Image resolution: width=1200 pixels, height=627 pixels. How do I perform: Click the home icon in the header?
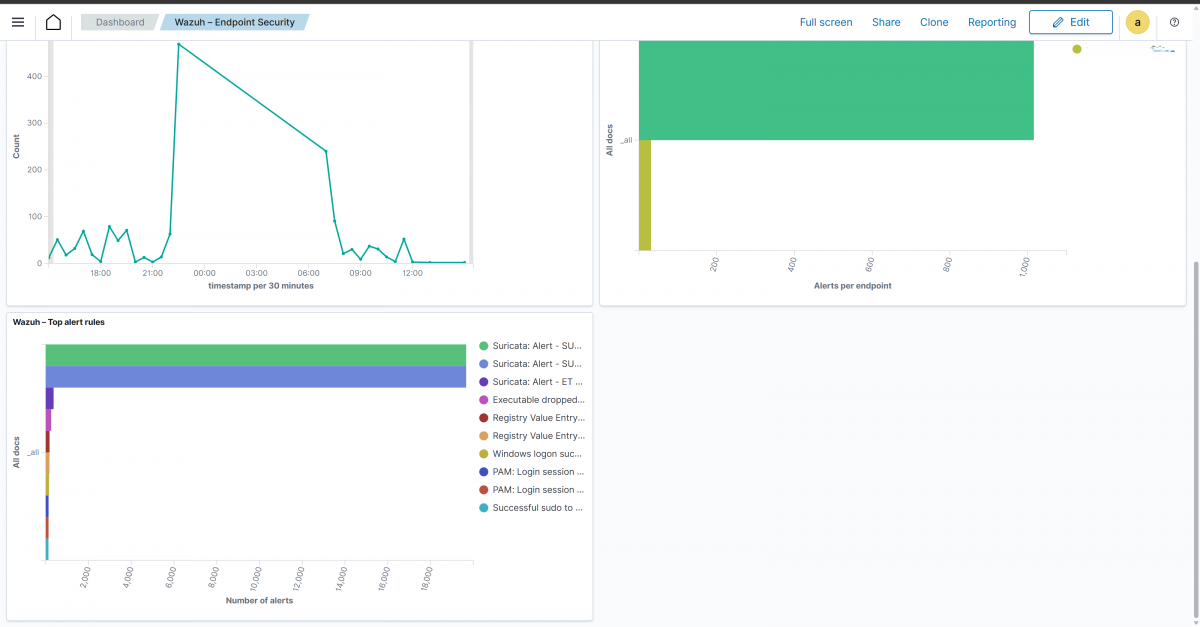click(54, 22)
